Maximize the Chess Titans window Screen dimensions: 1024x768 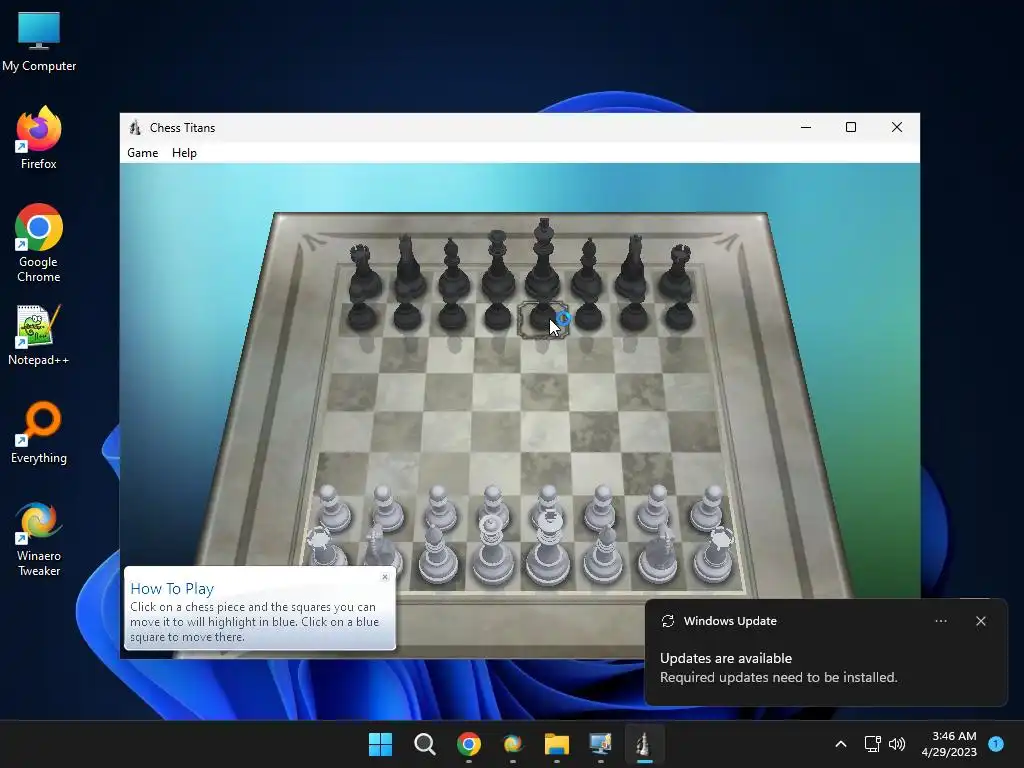(851, 127)
